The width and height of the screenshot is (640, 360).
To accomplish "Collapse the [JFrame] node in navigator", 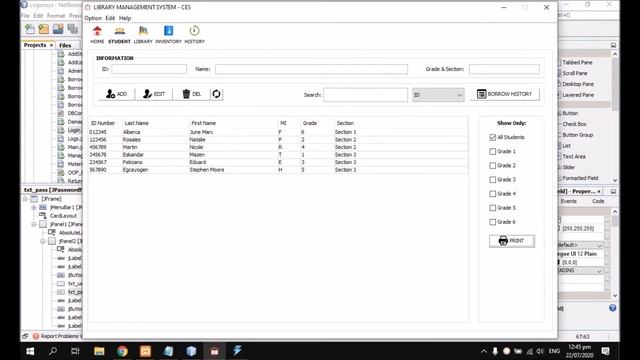I will pos(25,199).
